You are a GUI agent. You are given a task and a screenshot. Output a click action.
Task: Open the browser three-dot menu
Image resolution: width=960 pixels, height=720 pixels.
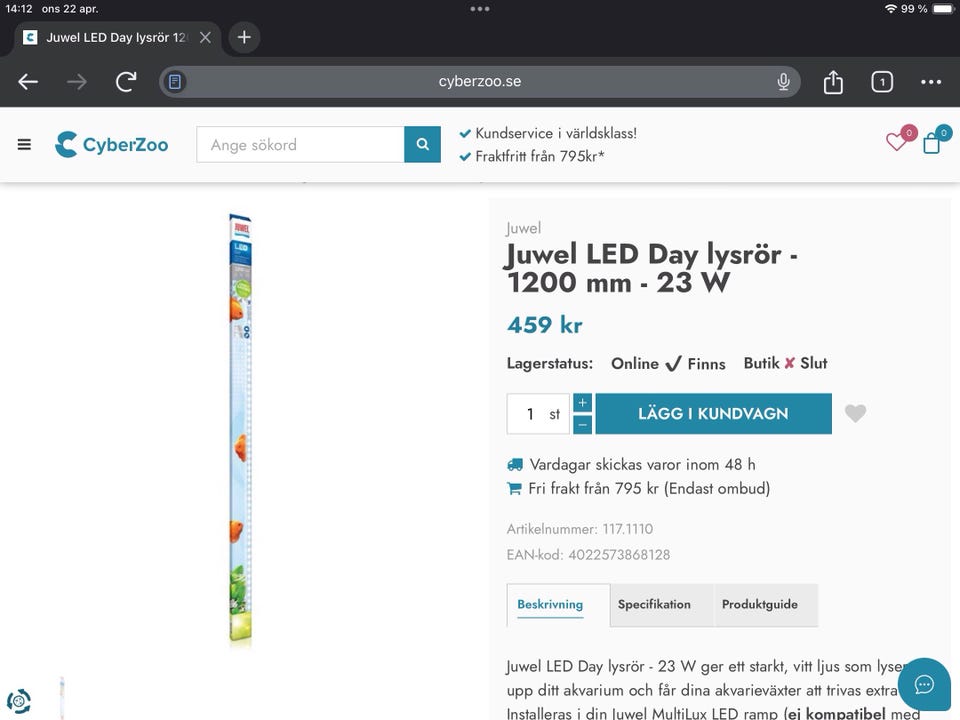[931, 82]
